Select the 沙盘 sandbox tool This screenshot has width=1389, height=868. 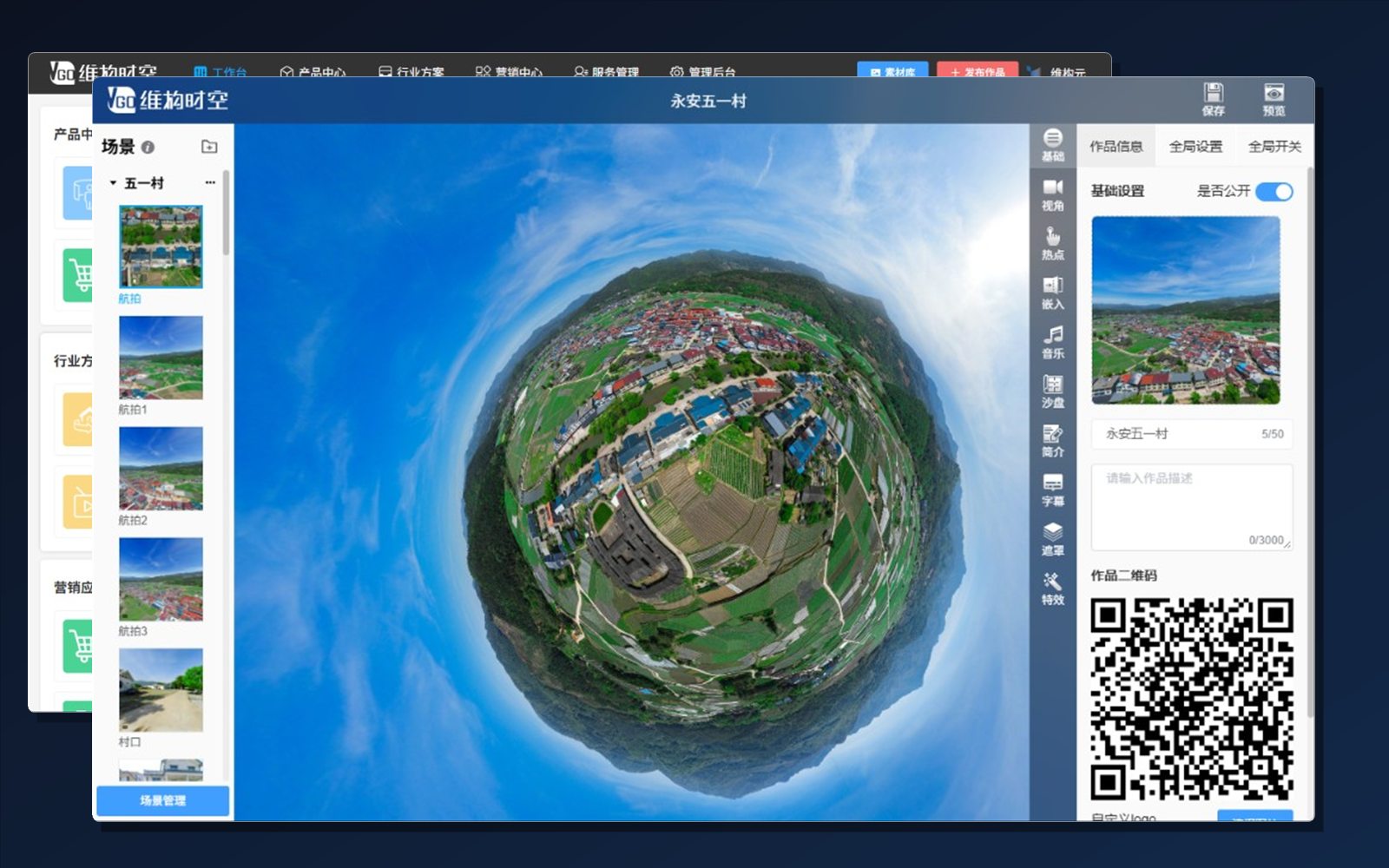tap(1052, 391)
